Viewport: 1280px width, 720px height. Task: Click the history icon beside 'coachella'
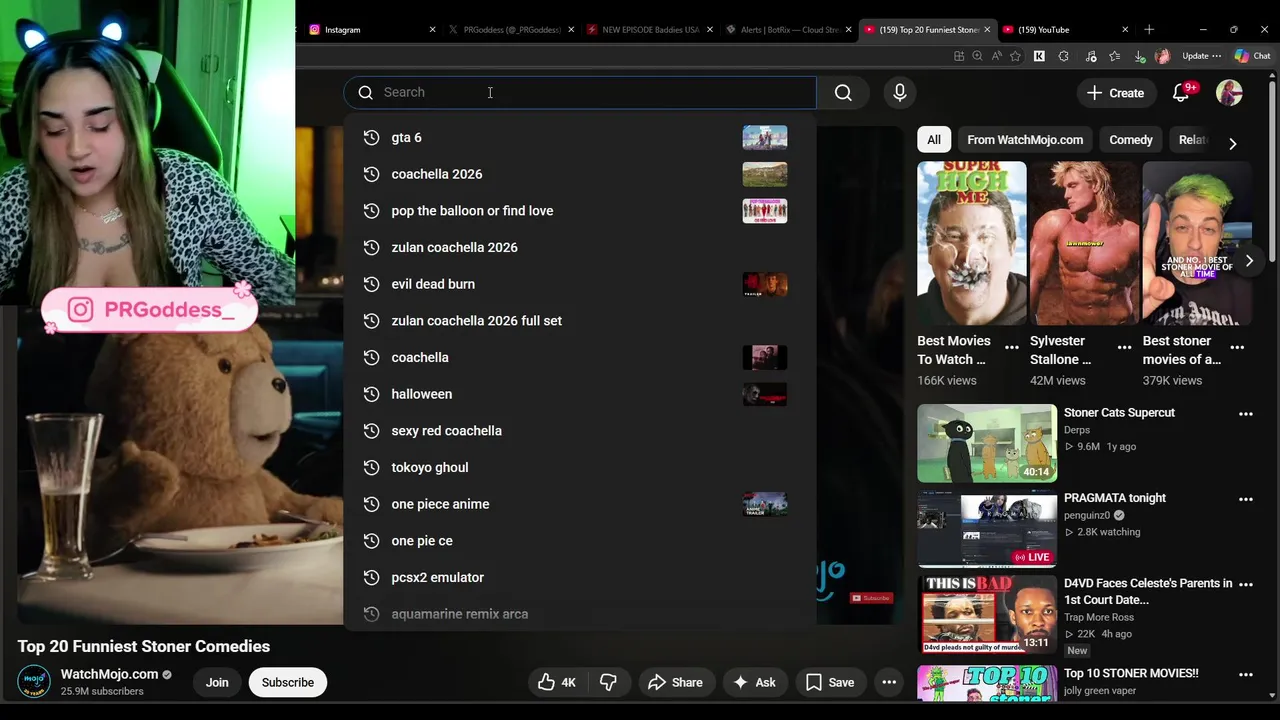click(x=371, y=357)
